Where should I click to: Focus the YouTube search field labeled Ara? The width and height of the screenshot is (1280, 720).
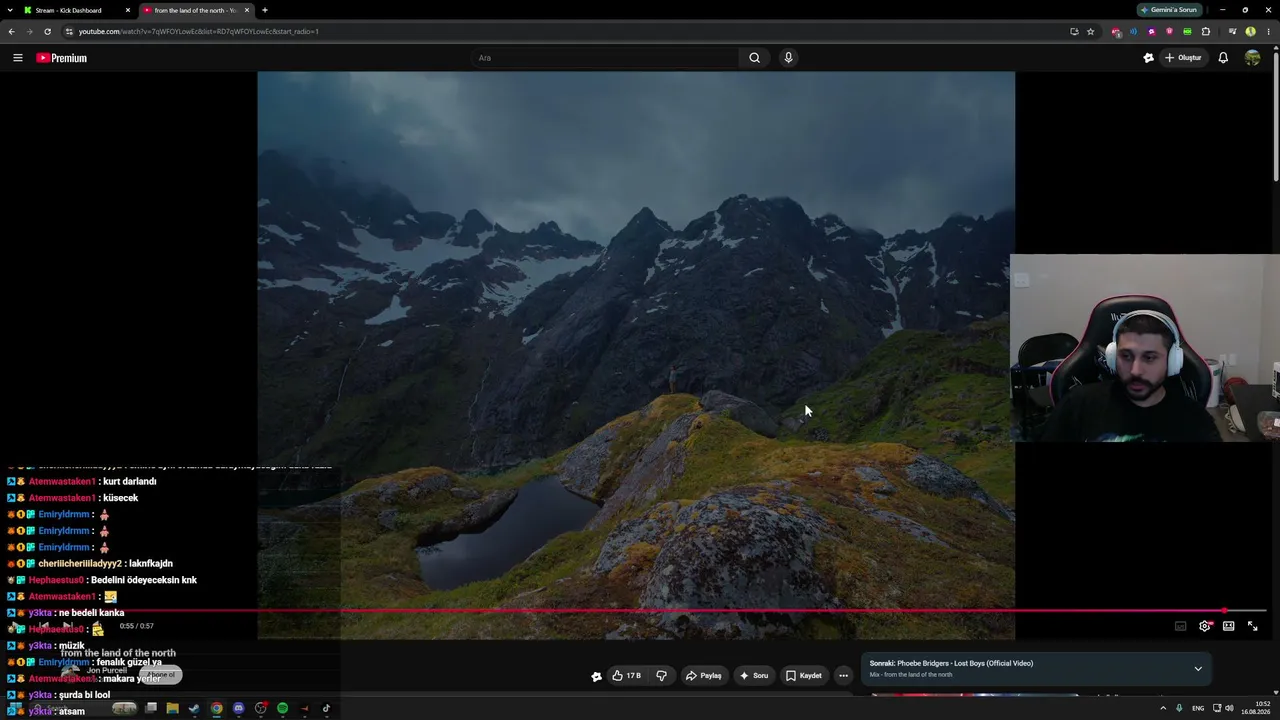pyautogui.click(x=605, y=58)
